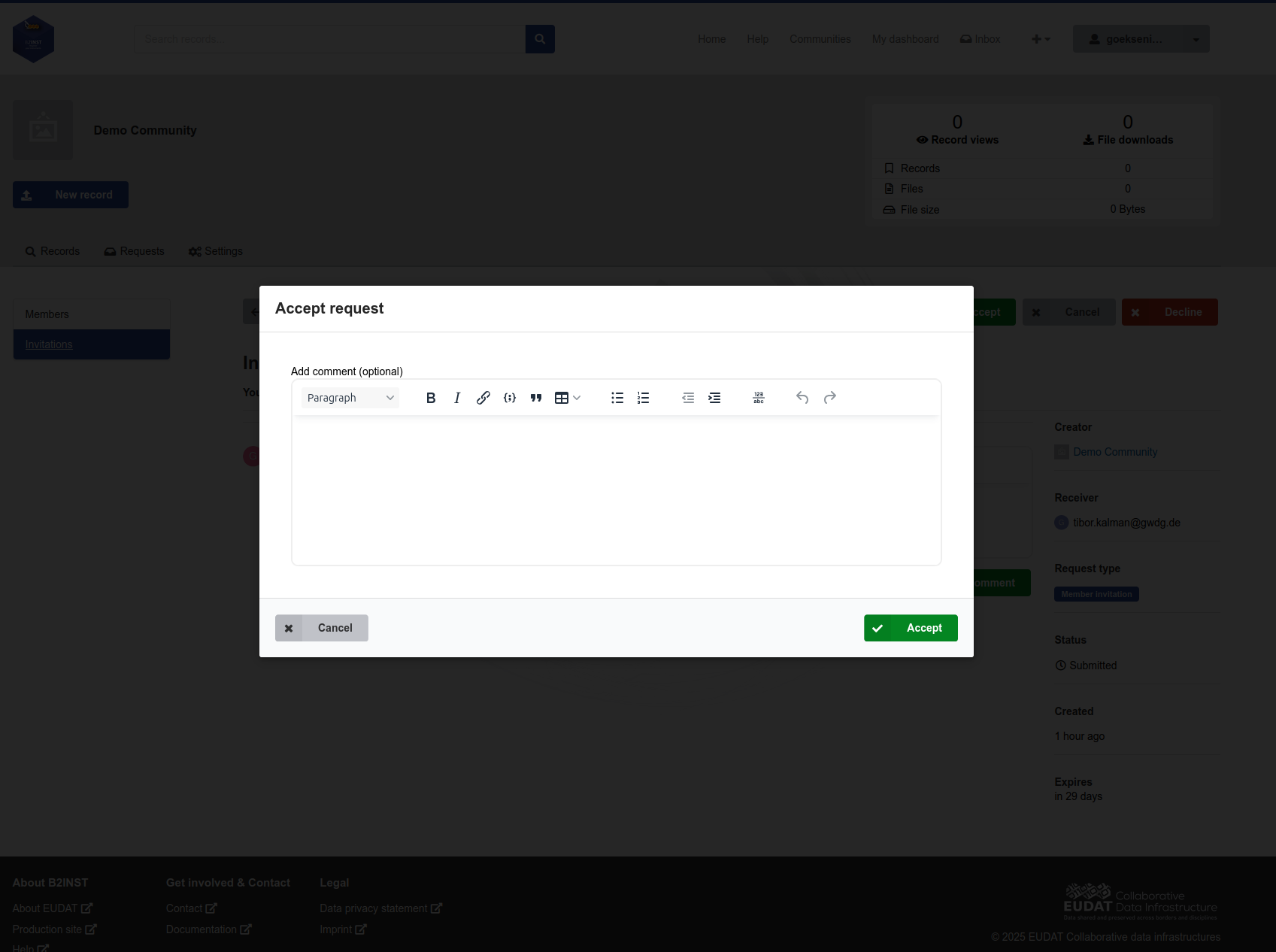Open Data privacy statement link
This screenshot has width=1276, height=952.
click(x=381, y=908)
